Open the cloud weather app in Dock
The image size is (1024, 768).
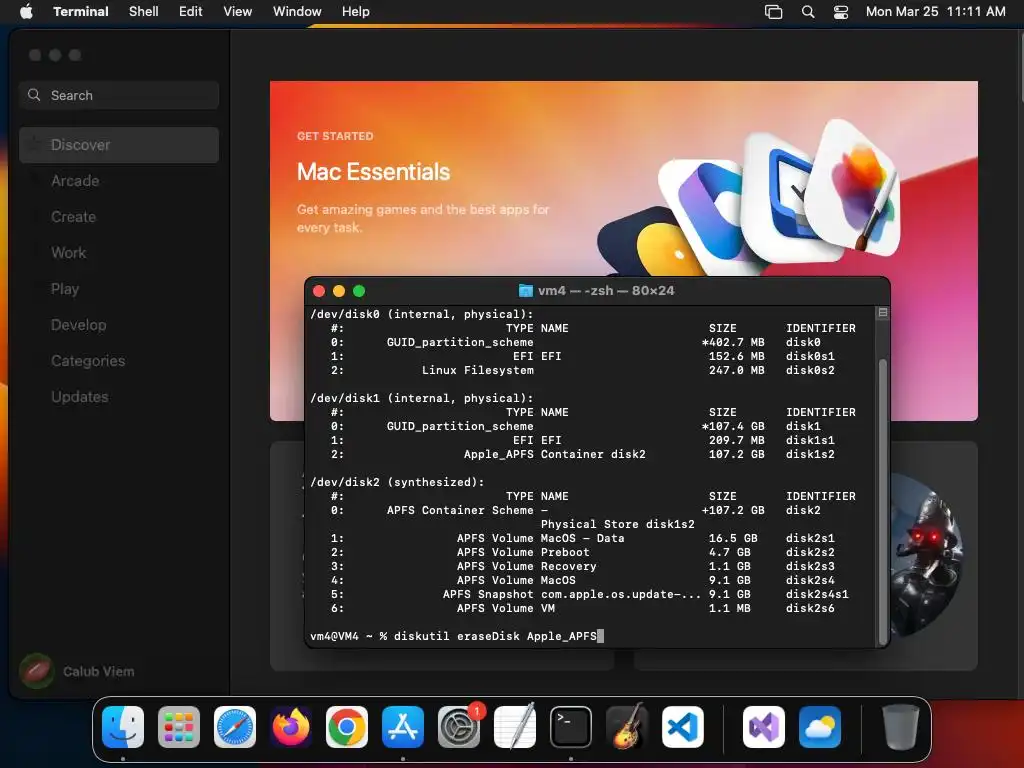(x=820, y=726)
